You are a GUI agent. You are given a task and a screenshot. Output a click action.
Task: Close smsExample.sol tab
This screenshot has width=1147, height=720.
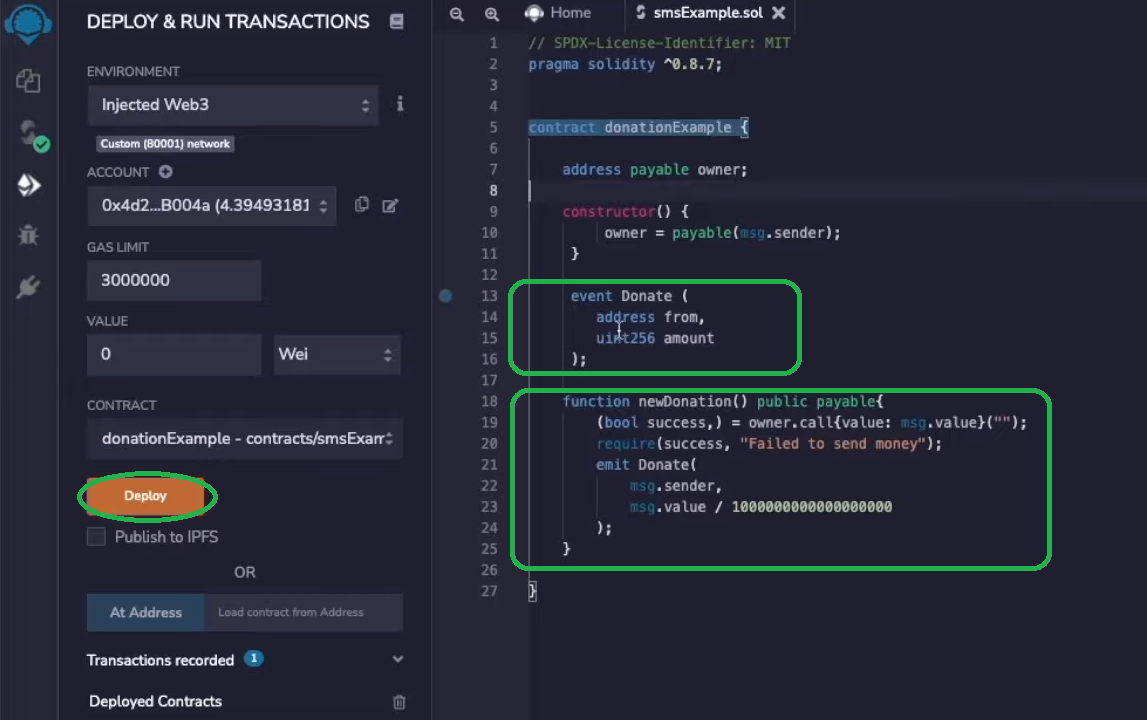coord(778,12)
